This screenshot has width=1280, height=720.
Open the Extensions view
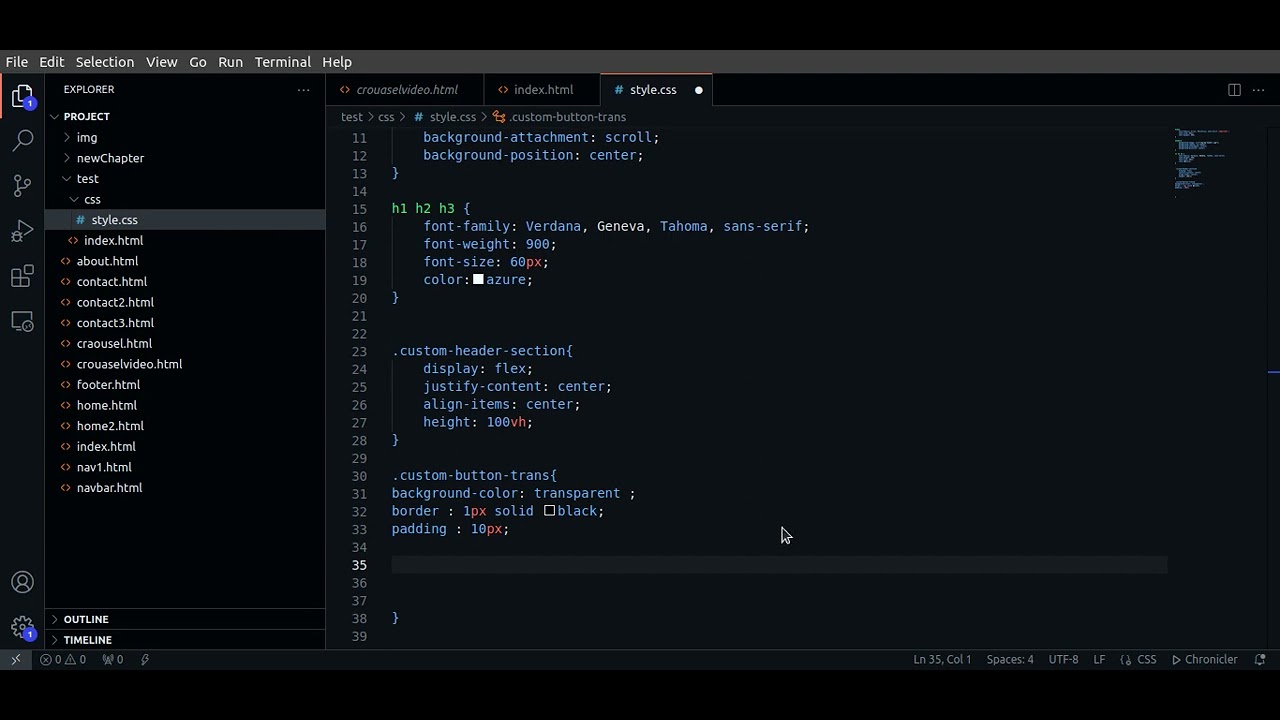pos(22,277)
